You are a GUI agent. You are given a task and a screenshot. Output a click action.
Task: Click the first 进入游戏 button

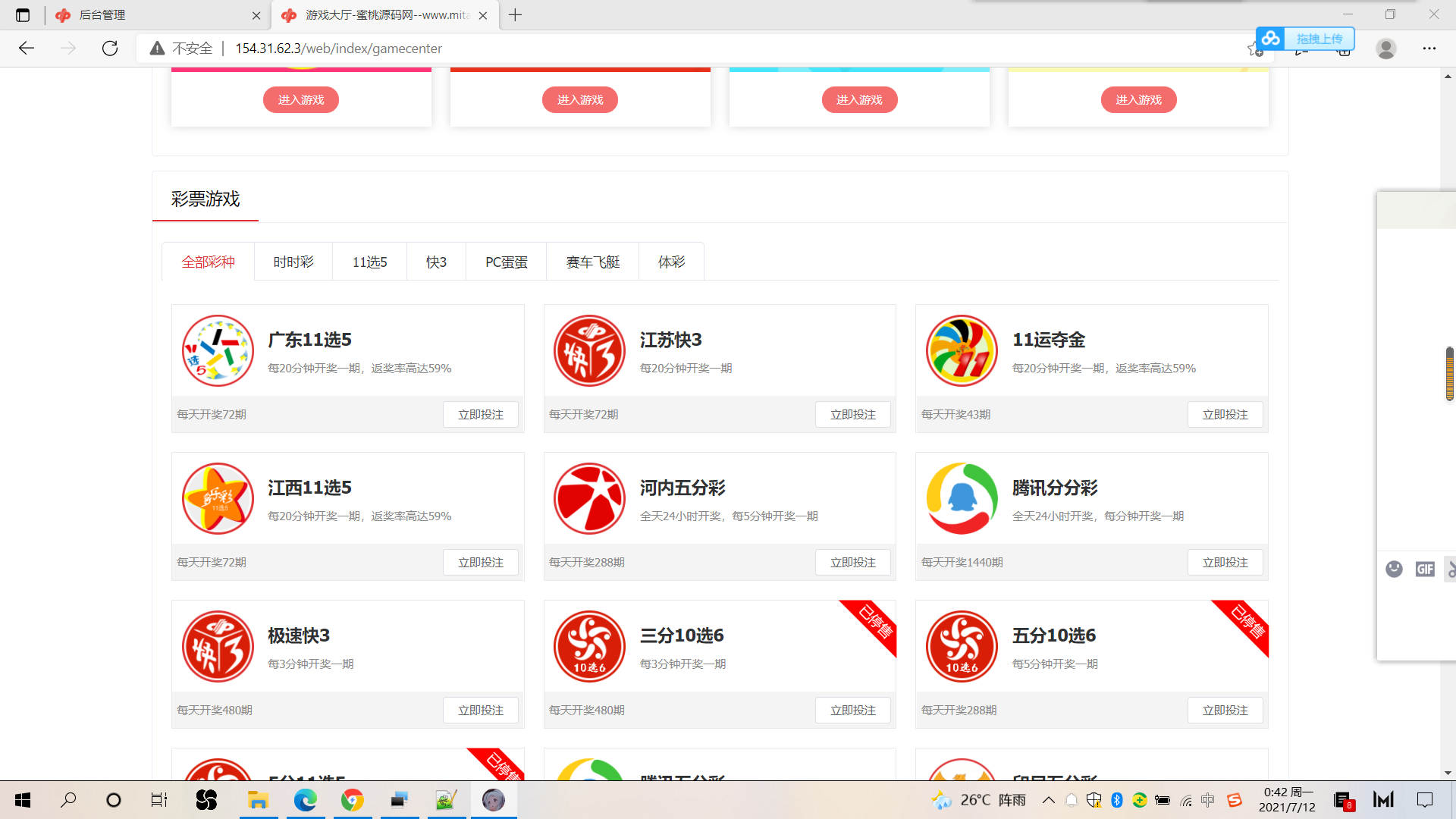coord(301,99)
